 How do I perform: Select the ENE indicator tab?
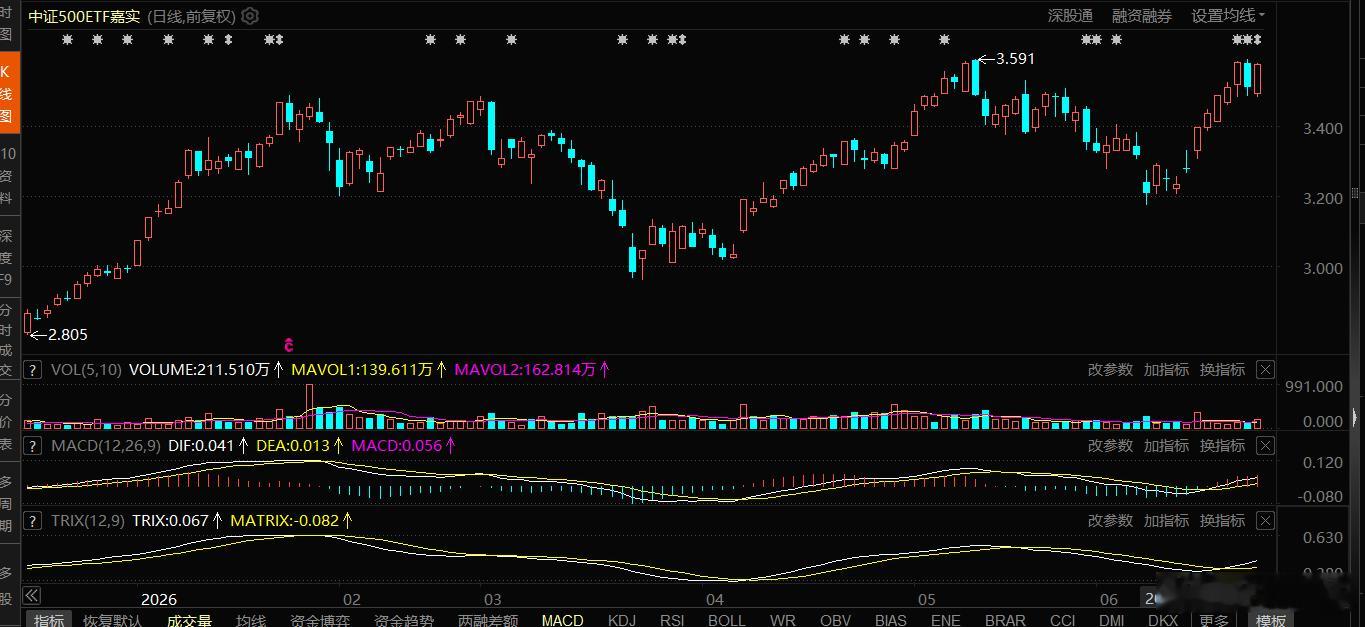tap(946, 620)
